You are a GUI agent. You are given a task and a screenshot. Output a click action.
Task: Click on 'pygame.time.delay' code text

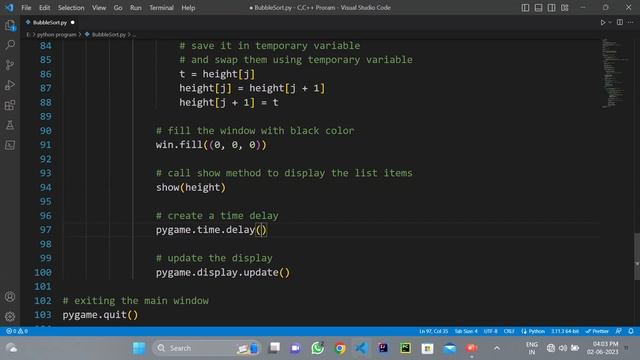coord(205,230)
